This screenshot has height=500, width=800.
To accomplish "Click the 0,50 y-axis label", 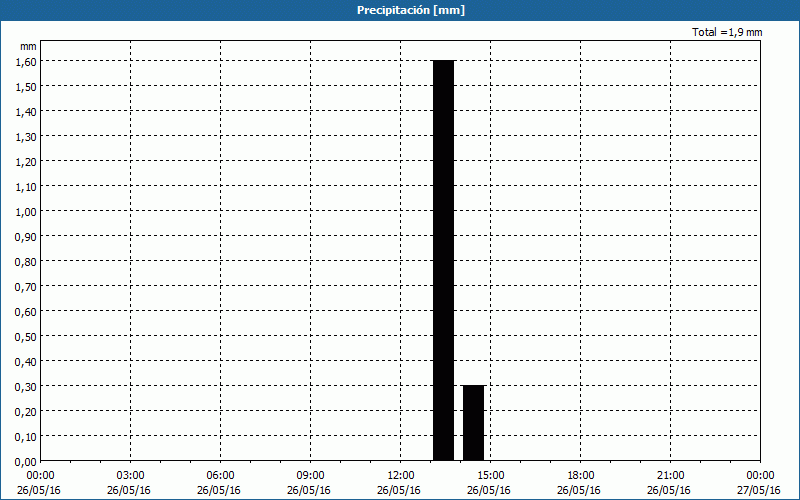I will [x=26, y=336].
